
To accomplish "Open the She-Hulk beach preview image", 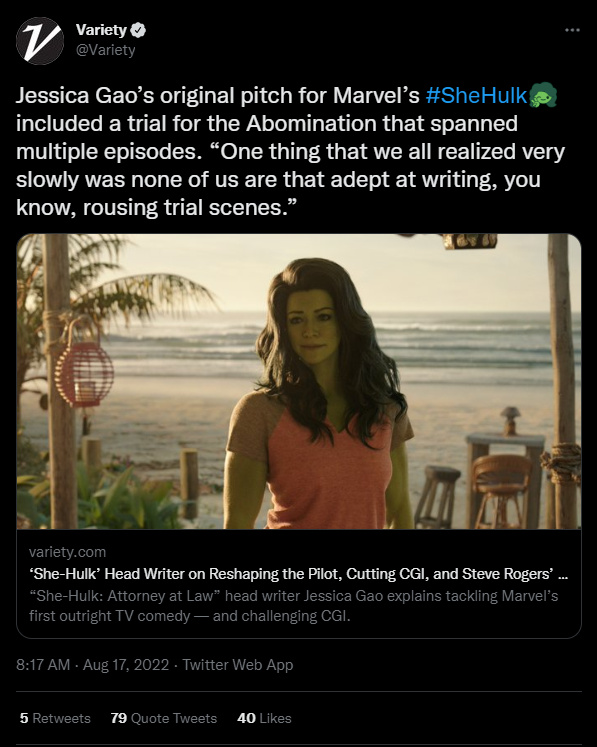I will [299, 382].
